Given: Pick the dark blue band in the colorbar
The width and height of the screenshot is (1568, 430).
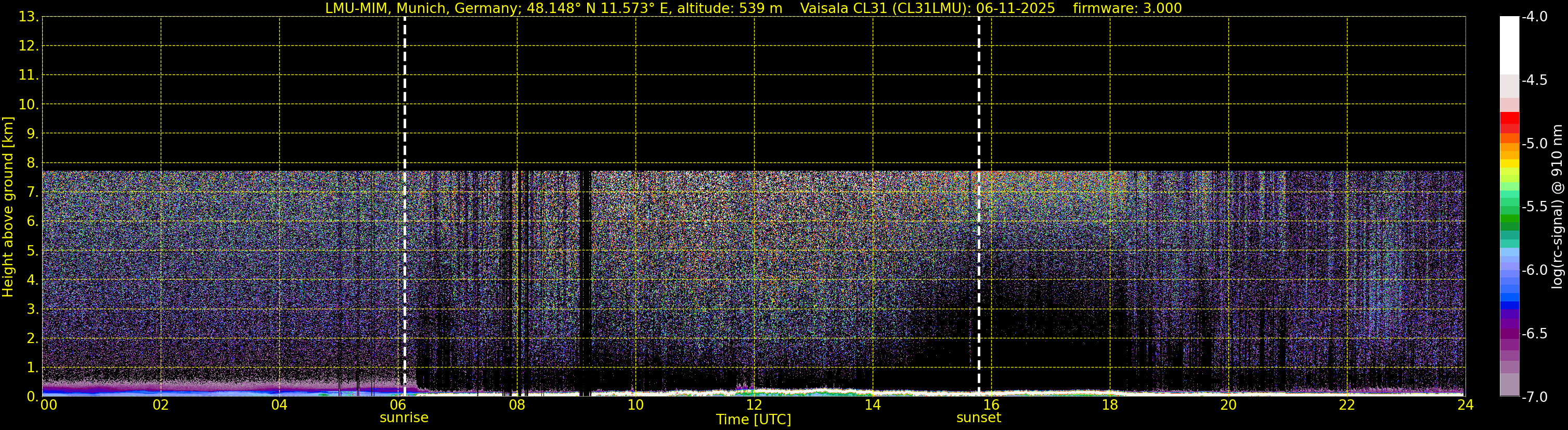Looking at the screenshot, I should click(x=1509, y=305).
